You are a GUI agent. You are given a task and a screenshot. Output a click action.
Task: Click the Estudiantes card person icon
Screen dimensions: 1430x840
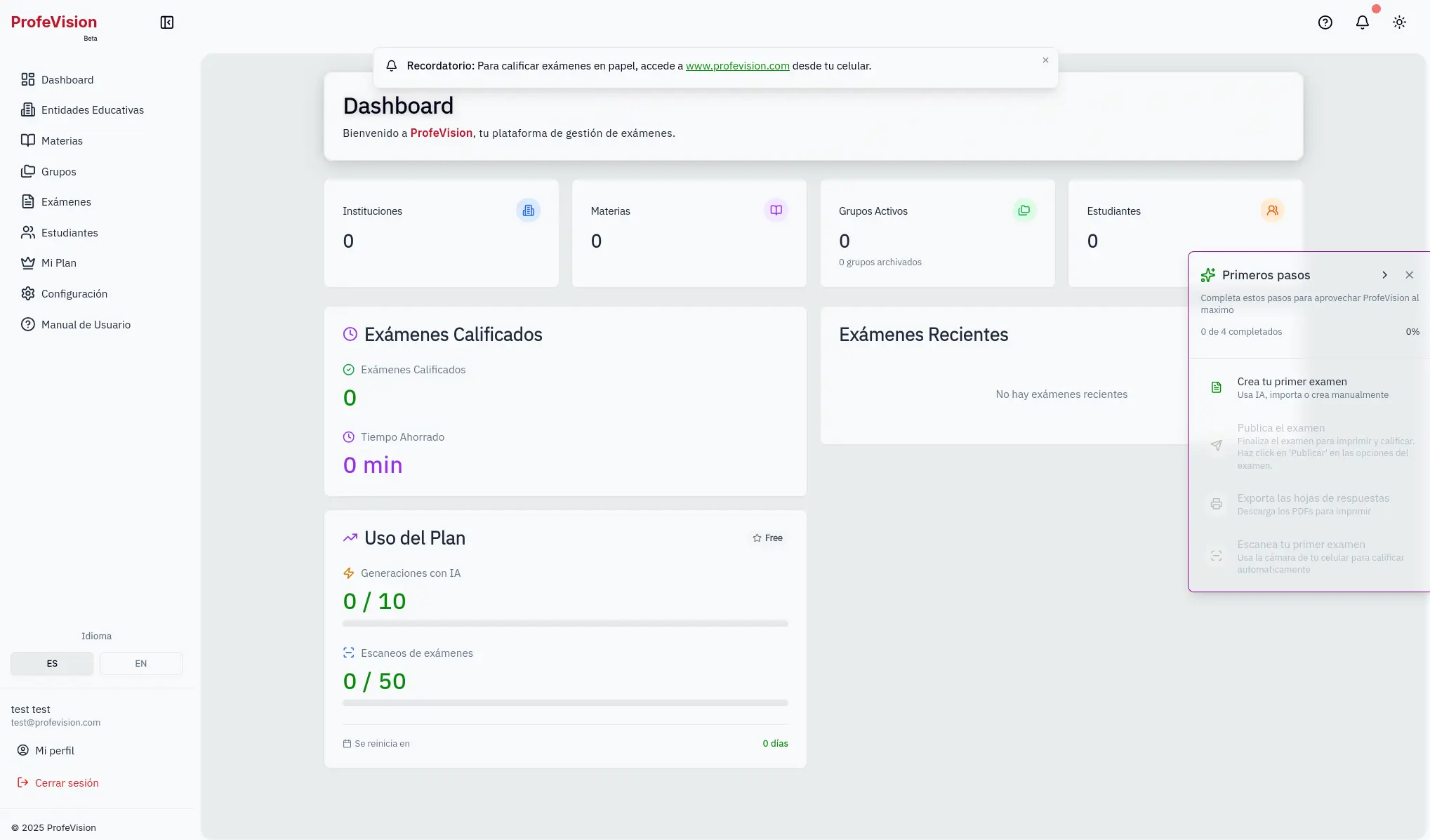click(x=1272, y=210)
